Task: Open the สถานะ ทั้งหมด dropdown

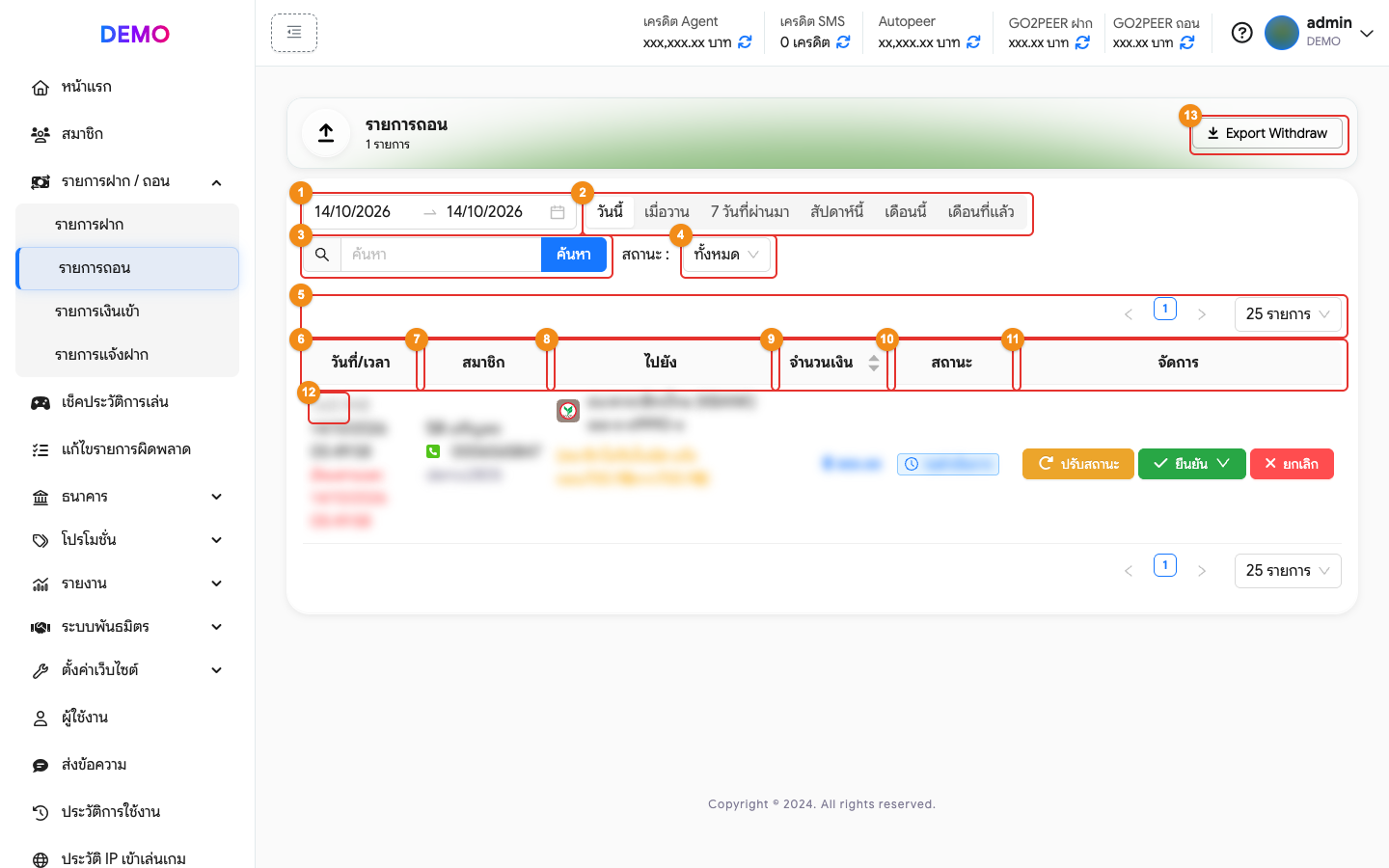Action: point(726,255)
